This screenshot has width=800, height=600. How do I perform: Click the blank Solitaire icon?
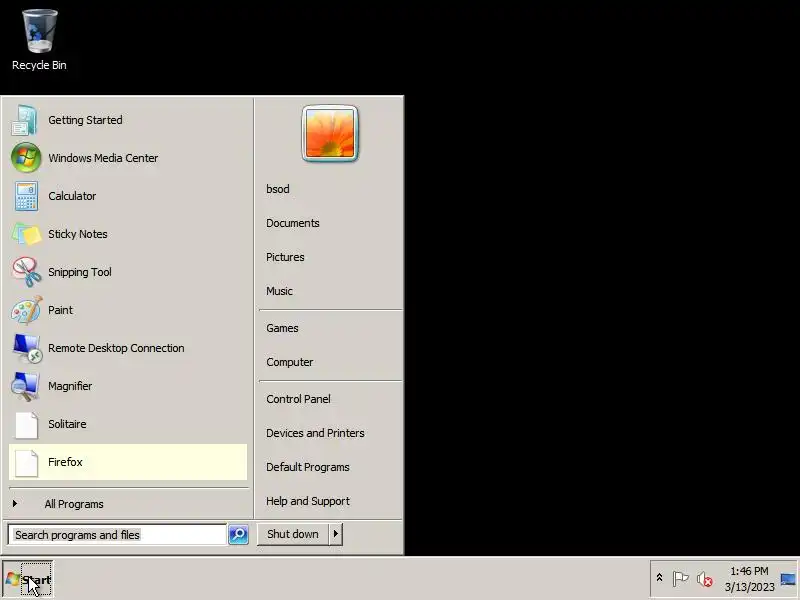click(x=26, y=424)
